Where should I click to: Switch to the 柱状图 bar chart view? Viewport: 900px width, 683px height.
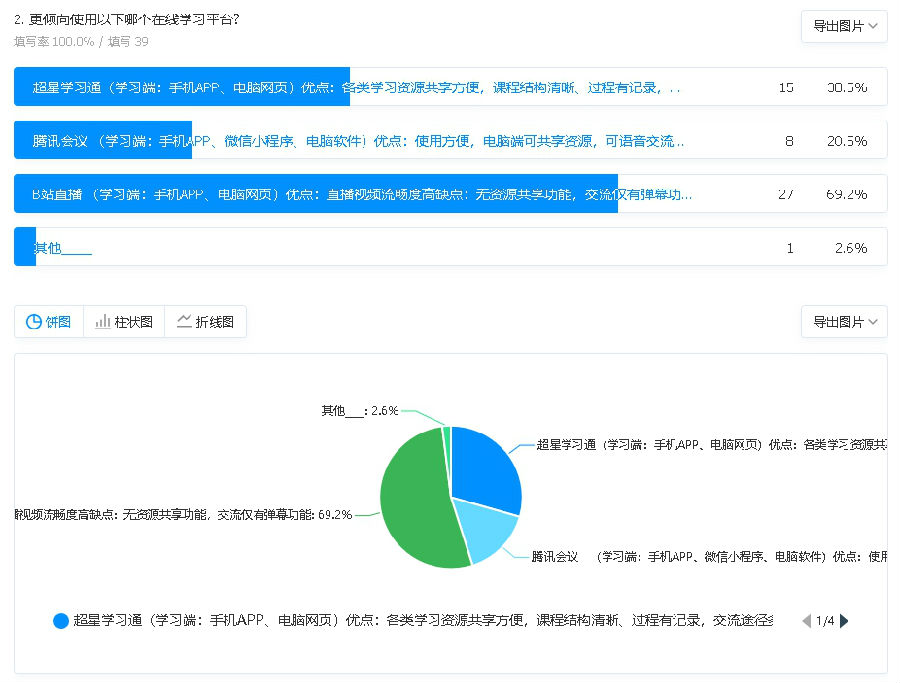[124, 322]
